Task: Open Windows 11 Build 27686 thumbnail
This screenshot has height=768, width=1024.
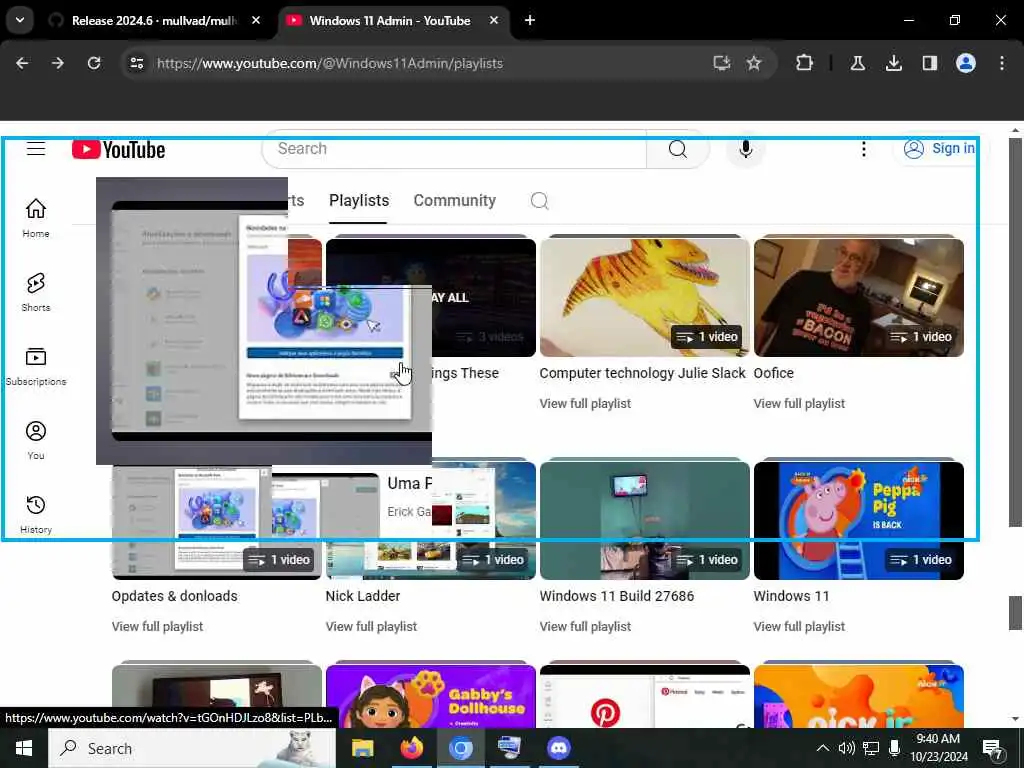Action: point(645,520)
